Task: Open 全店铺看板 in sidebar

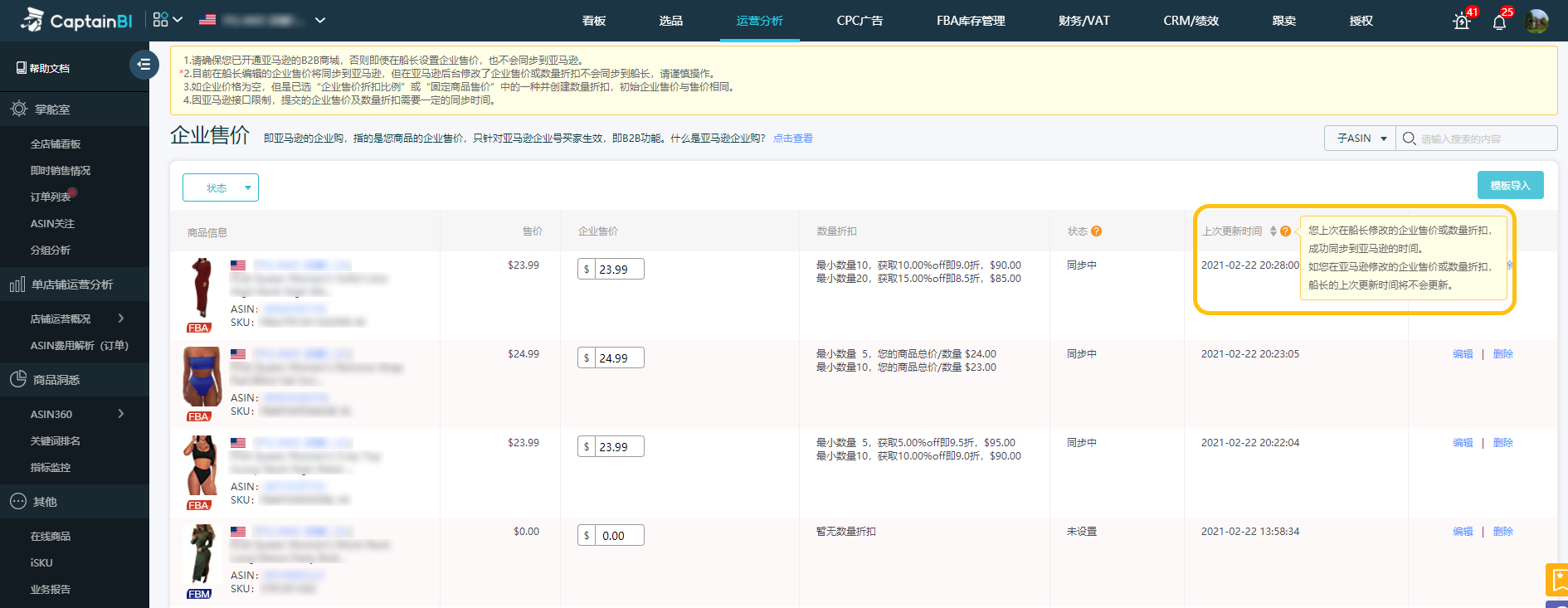Action: (x=56, y=144)
